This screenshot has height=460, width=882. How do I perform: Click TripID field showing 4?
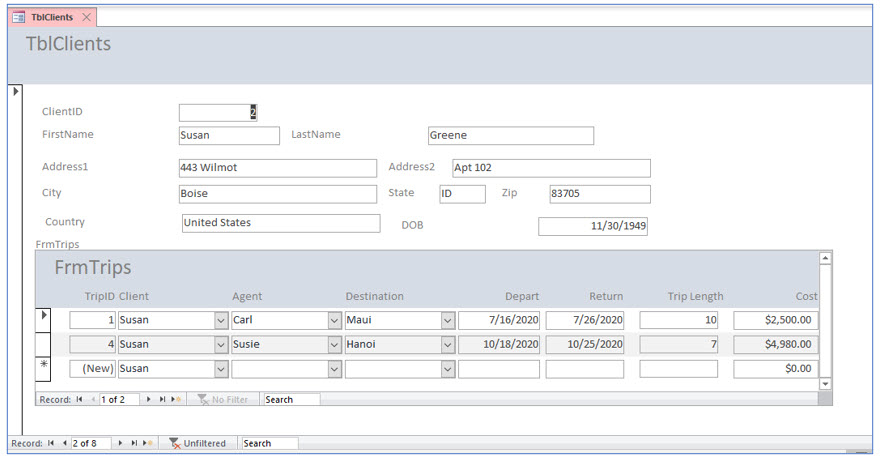(x=93, y=345)
